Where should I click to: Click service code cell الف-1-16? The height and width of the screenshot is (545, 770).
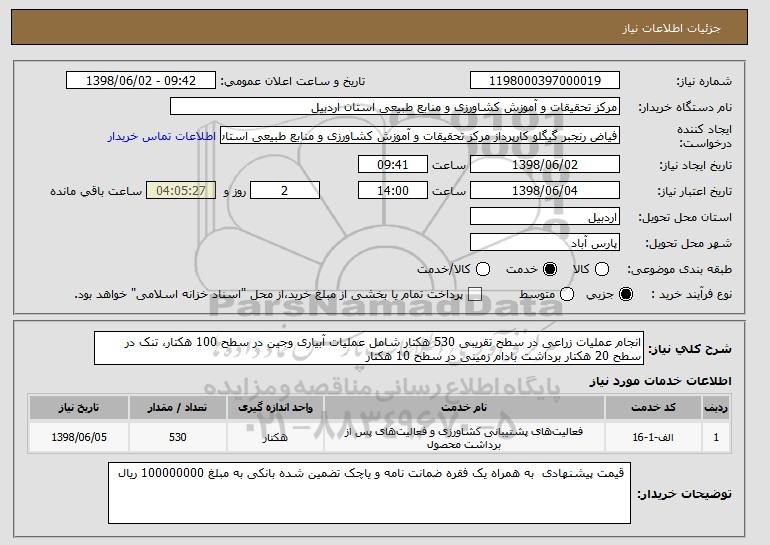[654, 437]
